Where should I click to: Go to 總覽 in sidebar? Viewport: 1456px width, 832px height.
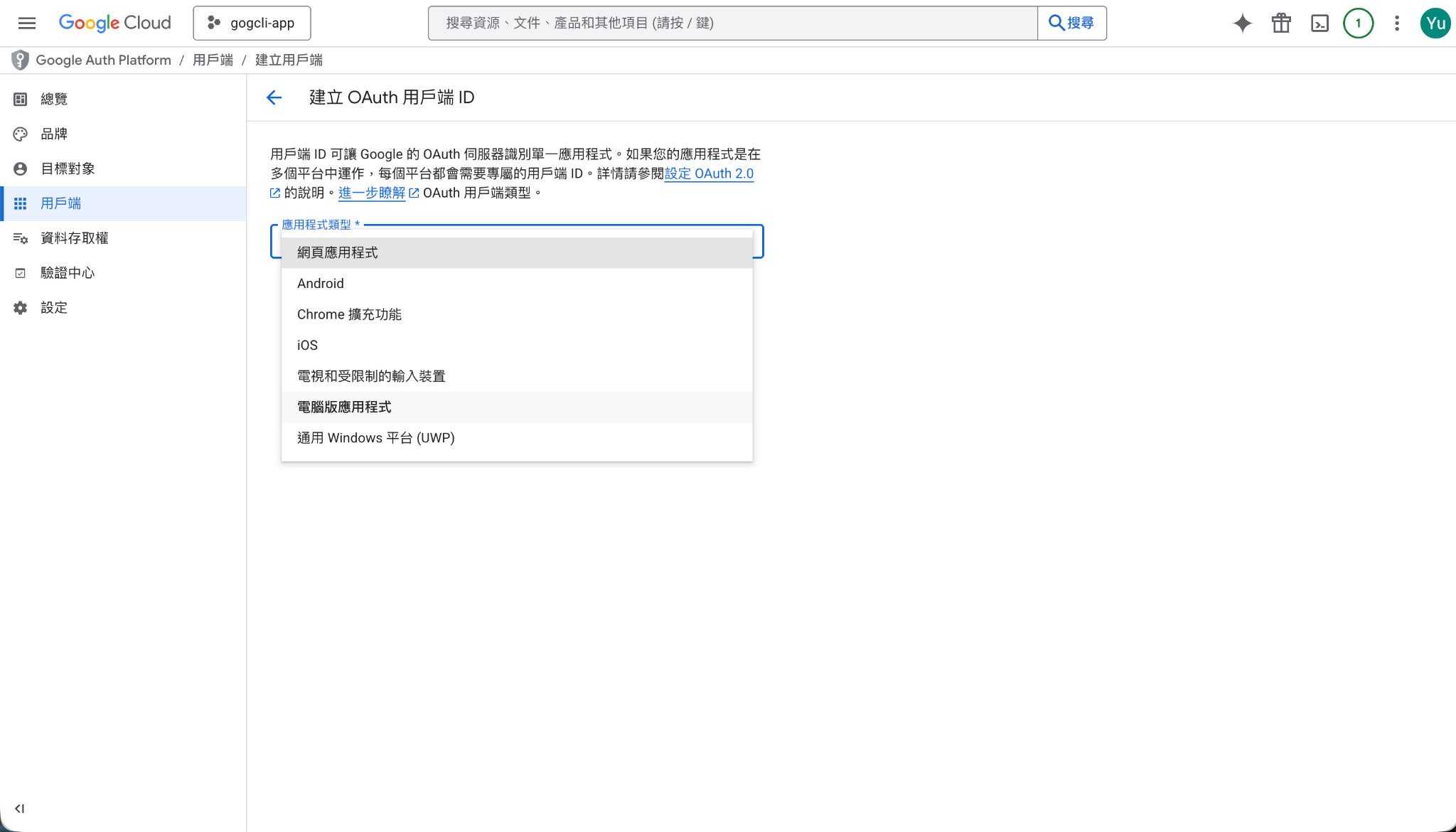54,99
